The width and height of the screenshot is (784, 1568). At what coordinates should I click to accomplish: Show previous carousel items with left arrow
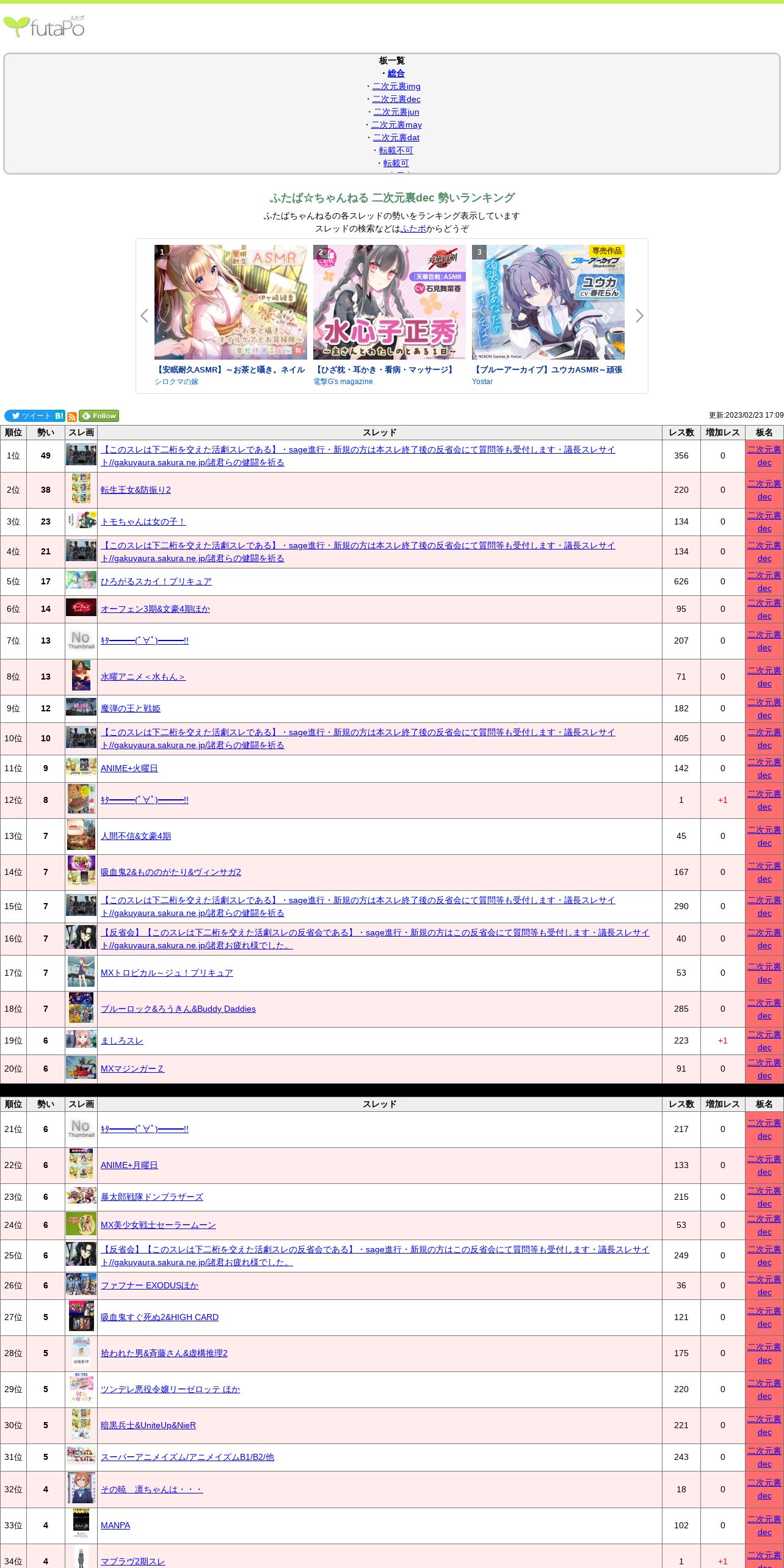144,316
